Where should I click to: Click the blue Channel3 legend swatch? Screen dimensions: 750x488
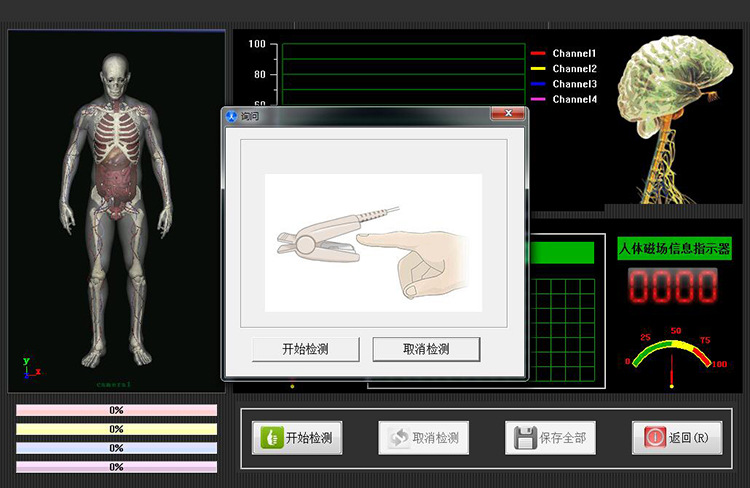(x=538, y=84)
